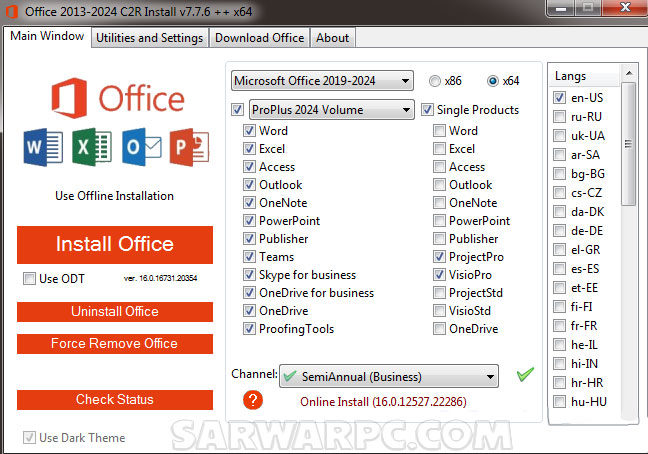
Task: Click the Office icon in title bar
Action: 12,11
